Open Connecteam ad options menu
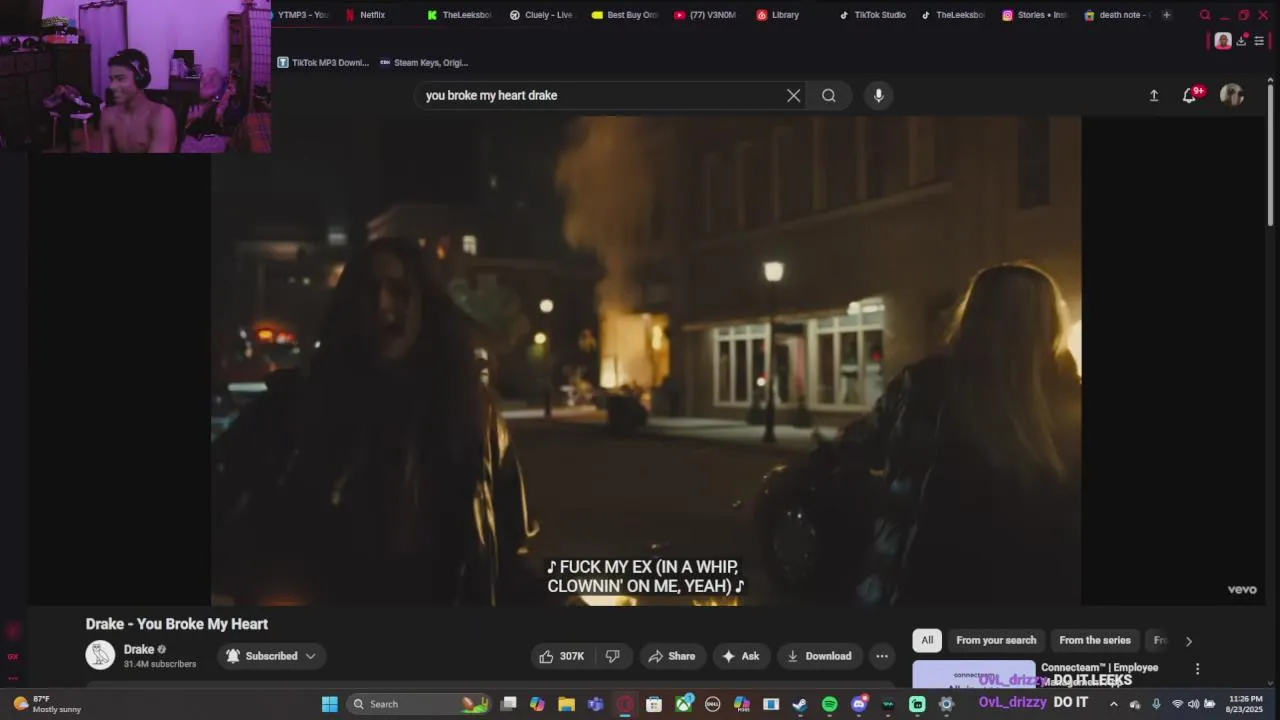1280x720 pixels. click(1197, 669)
